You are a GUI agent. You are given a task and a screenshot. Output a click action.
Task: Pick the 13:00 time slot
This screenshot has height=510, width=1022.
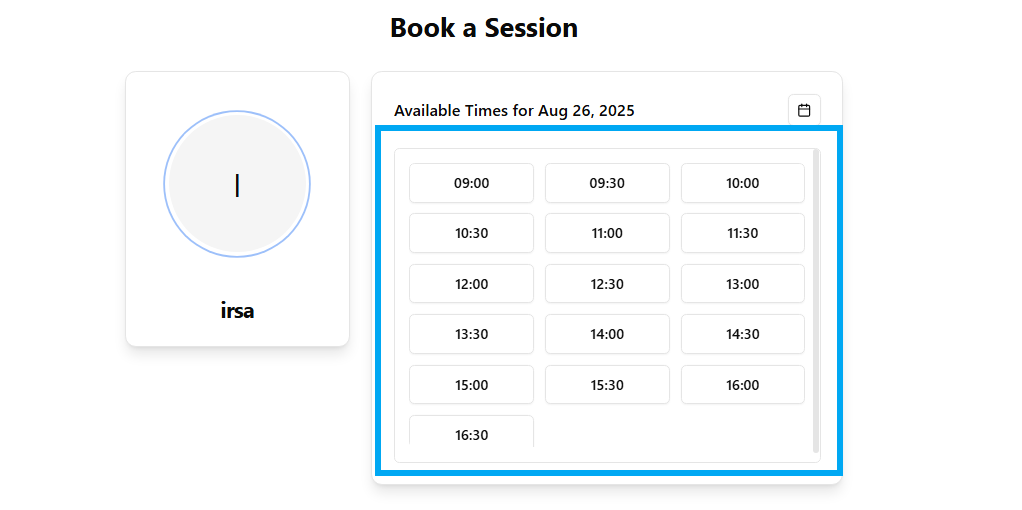point(742,284)
